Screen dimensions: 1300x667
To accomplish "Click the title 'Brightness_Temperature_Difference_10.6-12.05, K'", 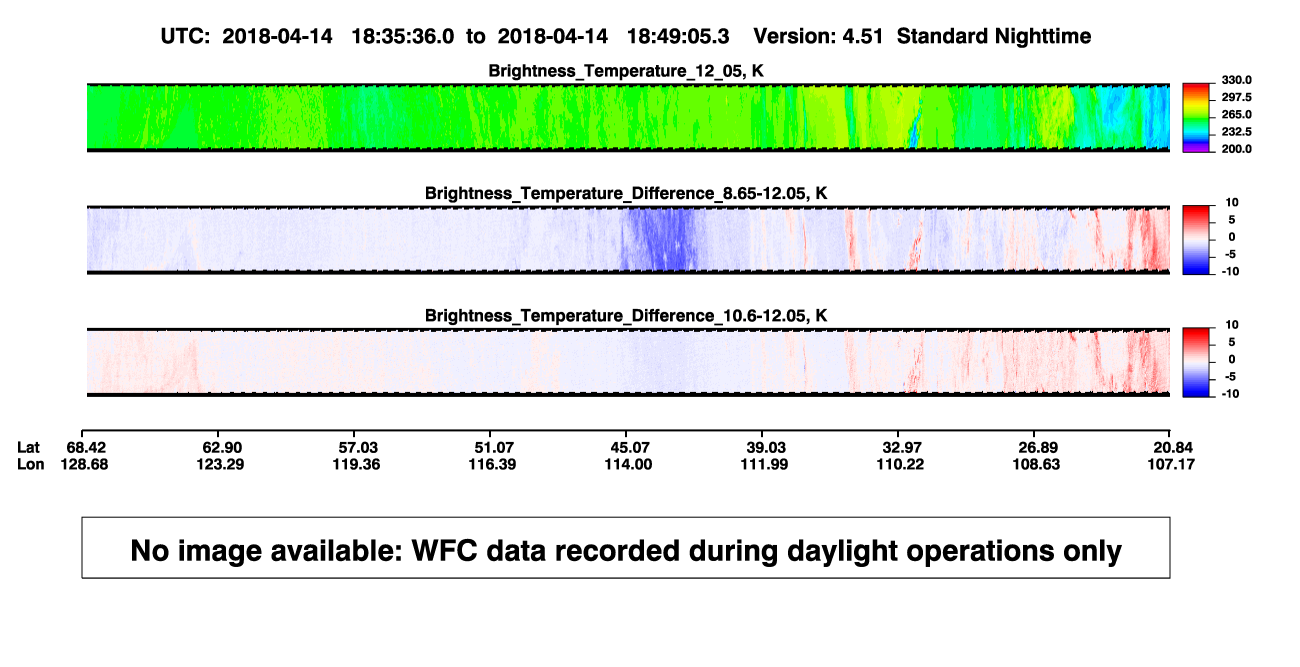I will click(x=626, y=315).
